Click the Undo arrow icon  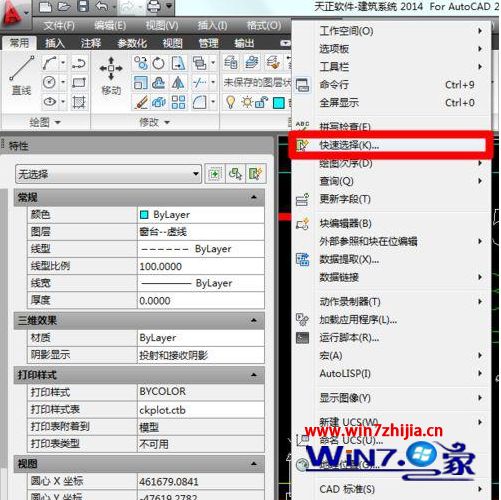[101, 6]
